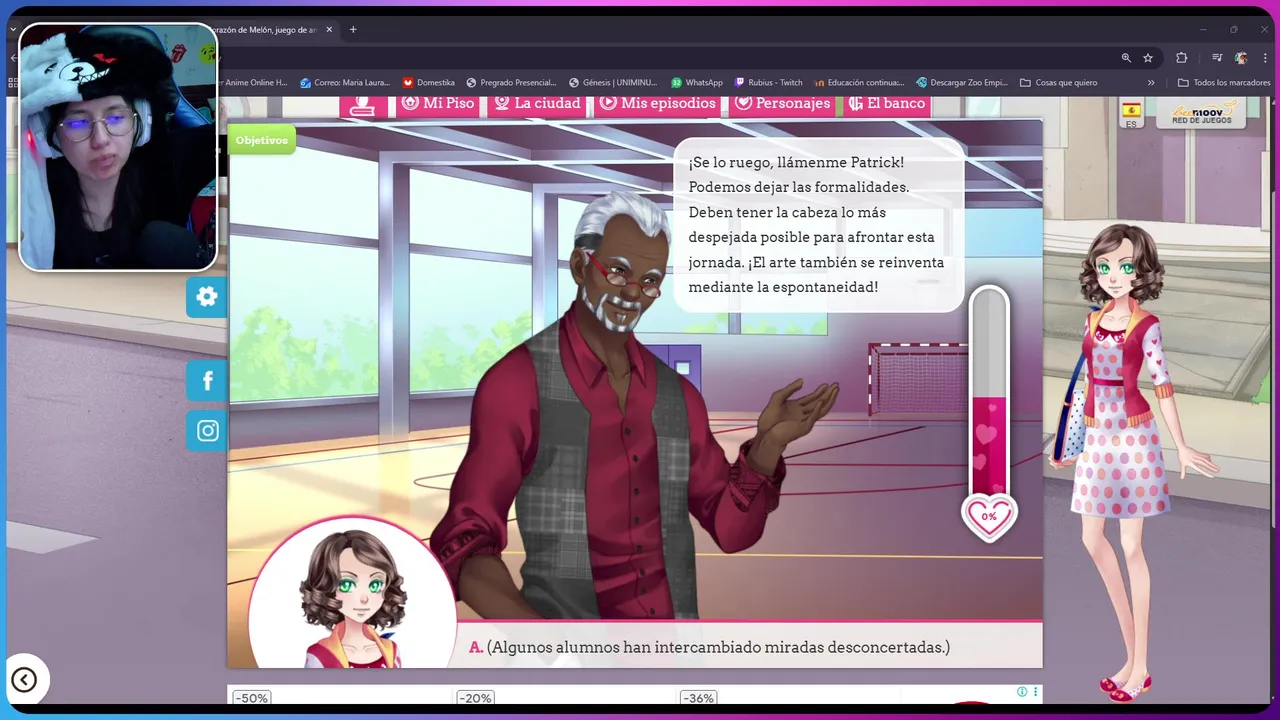
Task: Open the Mi Piso menu
Action: 437,104
